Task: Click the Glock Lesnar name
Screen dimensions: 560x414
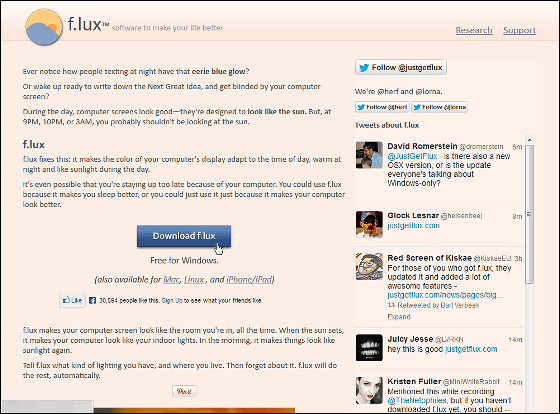Action: (x=413, y=215)
